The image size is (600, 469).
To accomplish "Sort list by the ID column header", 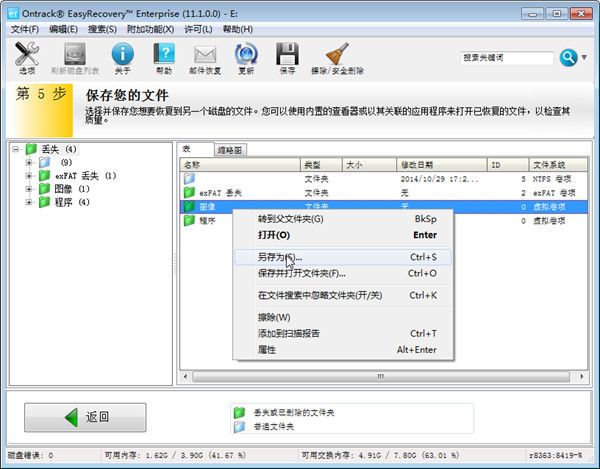I will 508,165.
